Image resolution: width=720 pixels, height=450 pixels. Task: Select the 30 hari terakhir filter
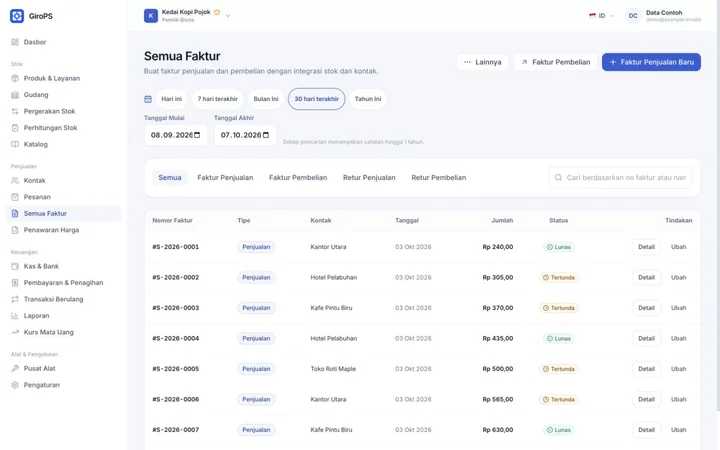tap(316, 99)
